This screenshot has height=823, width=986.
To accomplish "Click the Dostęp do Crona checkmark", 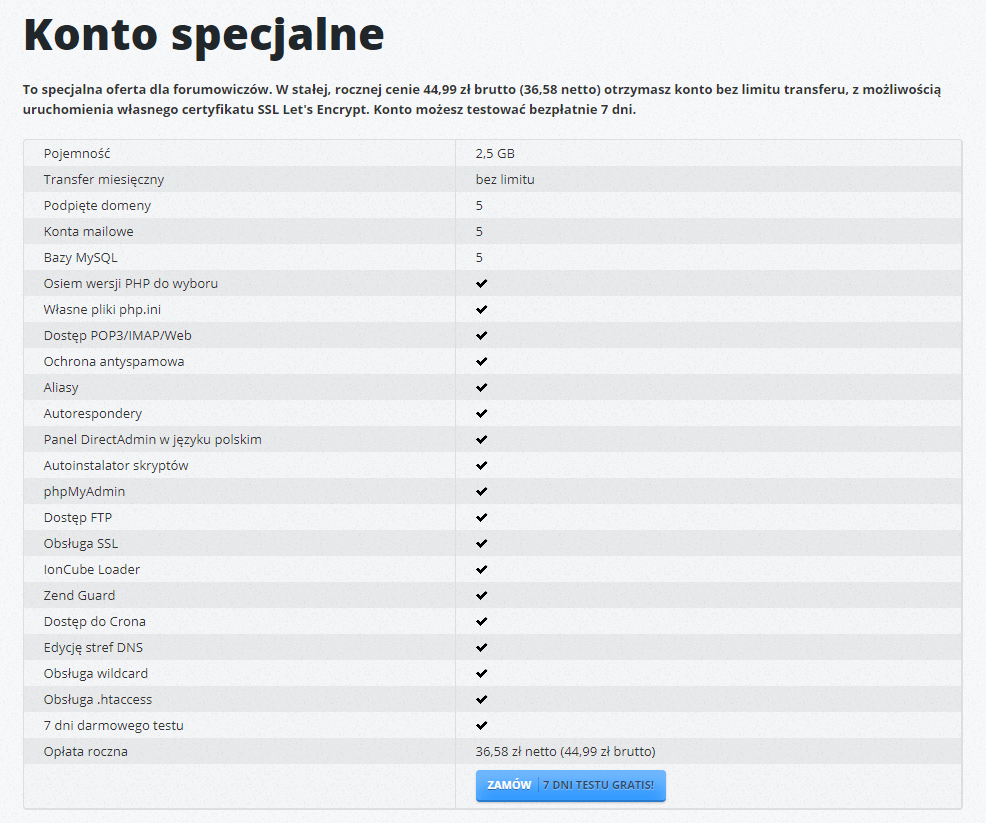I will tap(481, 621).
